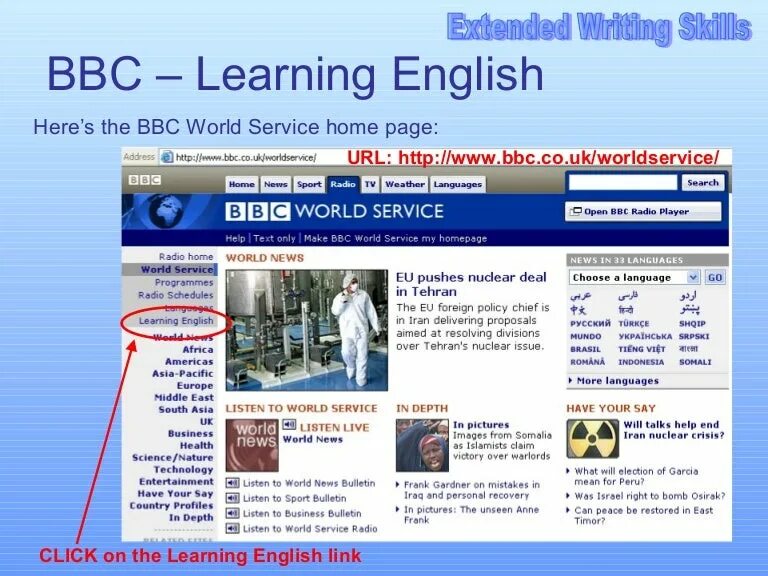This screenshot has height=576, width=768.
Task: Open World Service in the sidebar
Action: [177, 269]
